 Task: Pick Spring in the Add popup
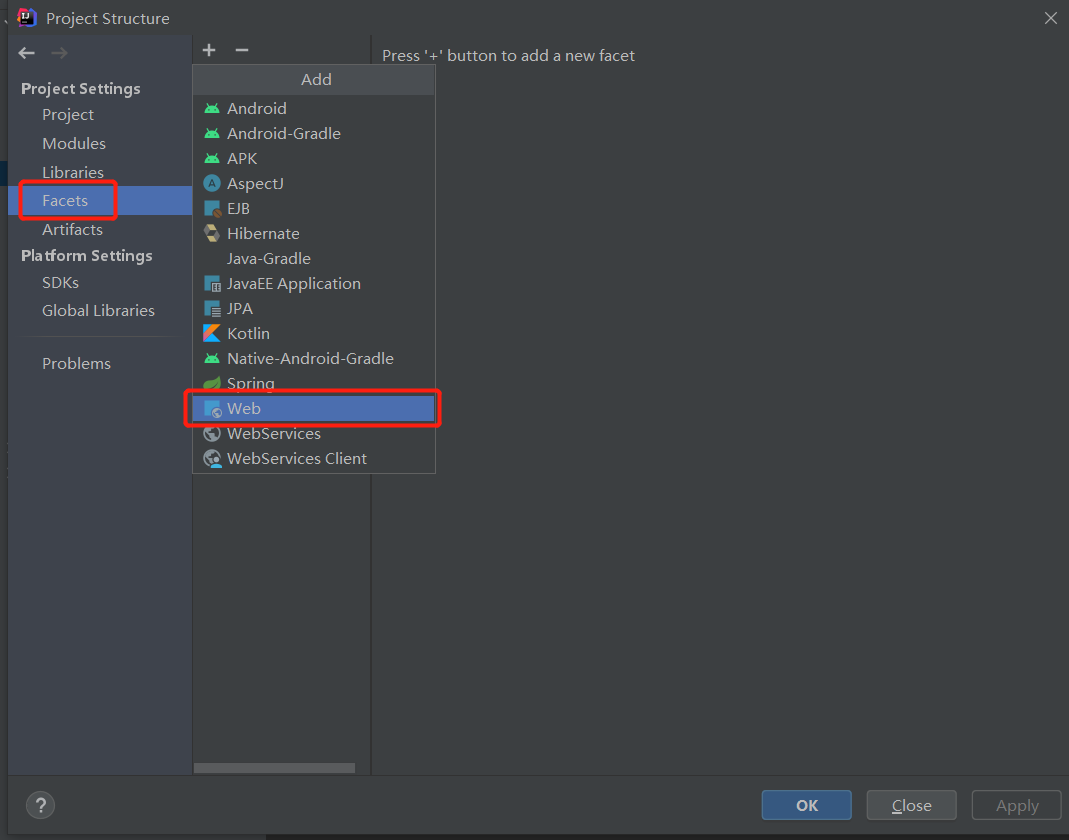[314, 383]
